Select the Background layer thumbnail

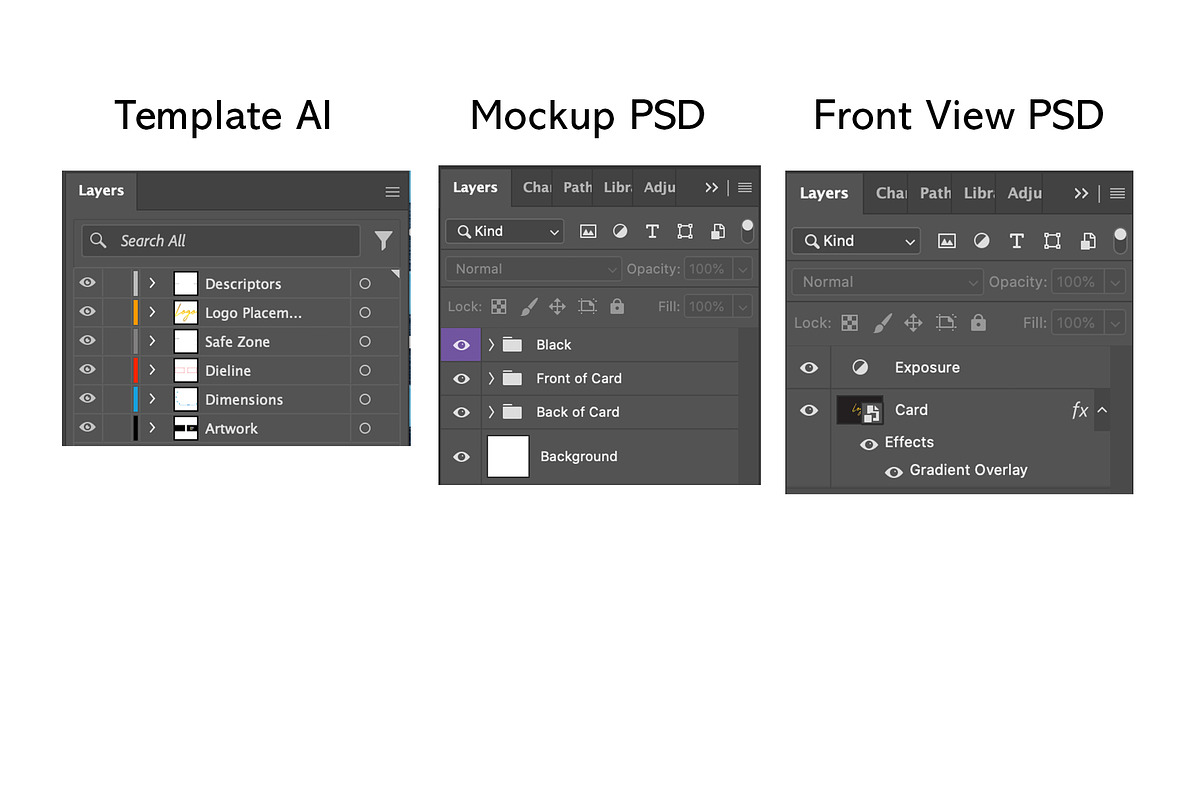(508, 456)
